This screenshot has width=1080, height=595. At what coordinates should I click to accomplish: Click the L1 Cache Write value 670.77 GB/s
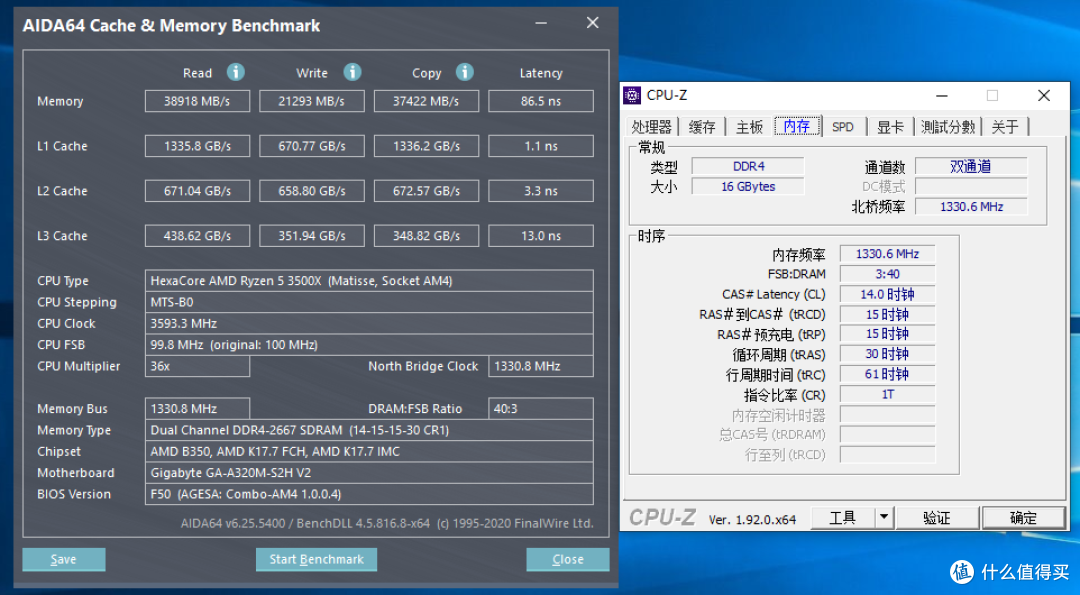[x=311, y=146]
